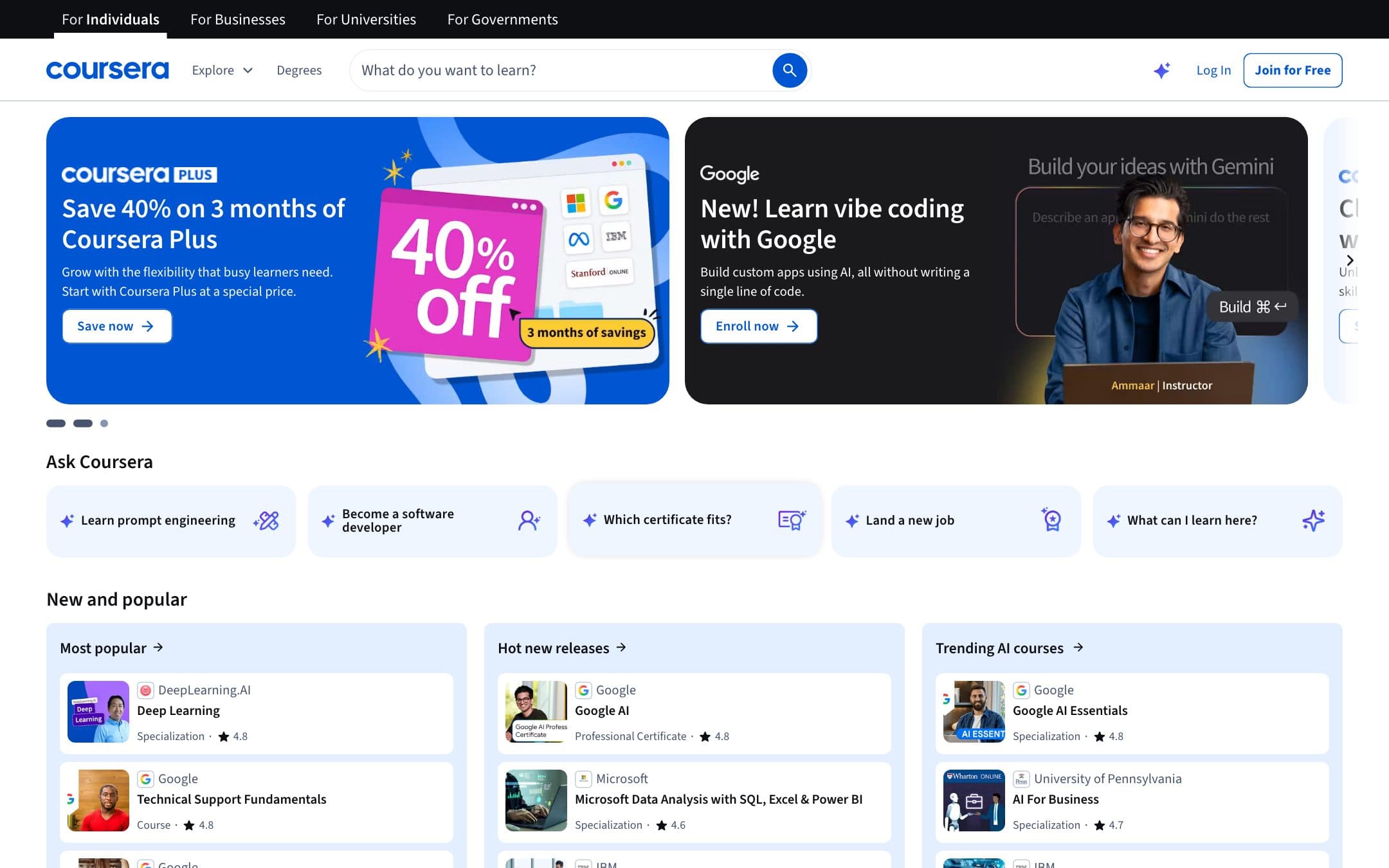Click Google logo in Google AI Essentials listing

pos(1021,690)
